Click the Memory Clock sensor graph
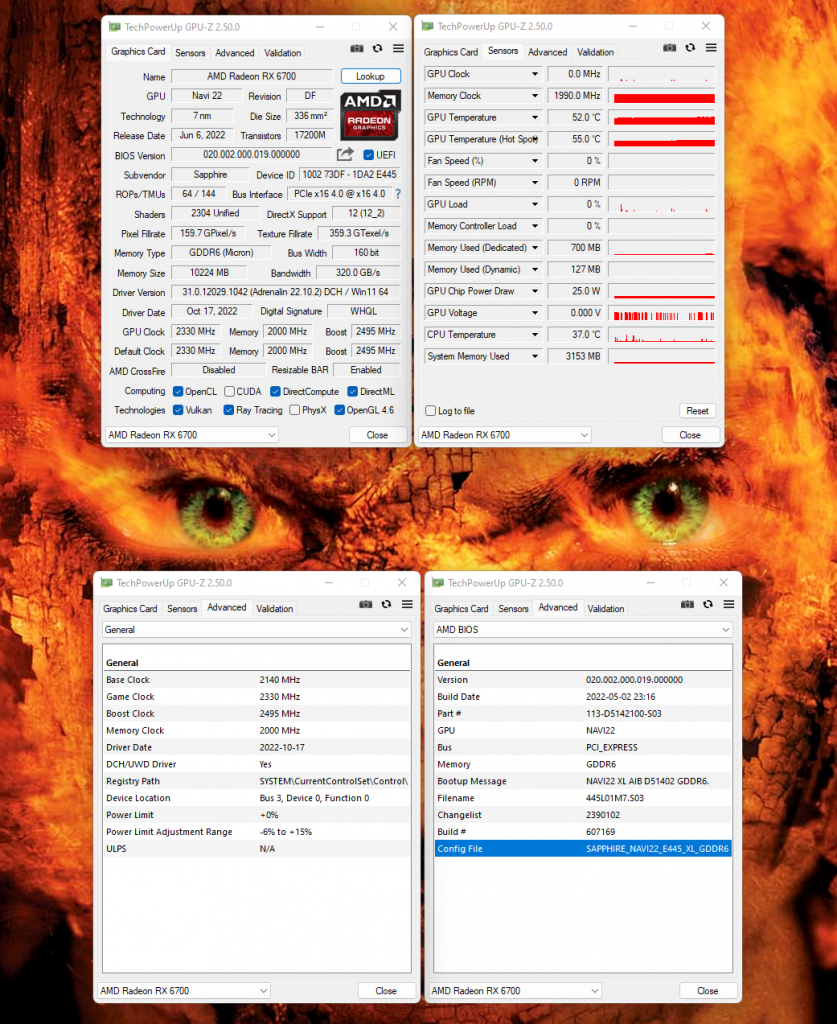This screenshot has width=837, height=1024. [661, 96]
